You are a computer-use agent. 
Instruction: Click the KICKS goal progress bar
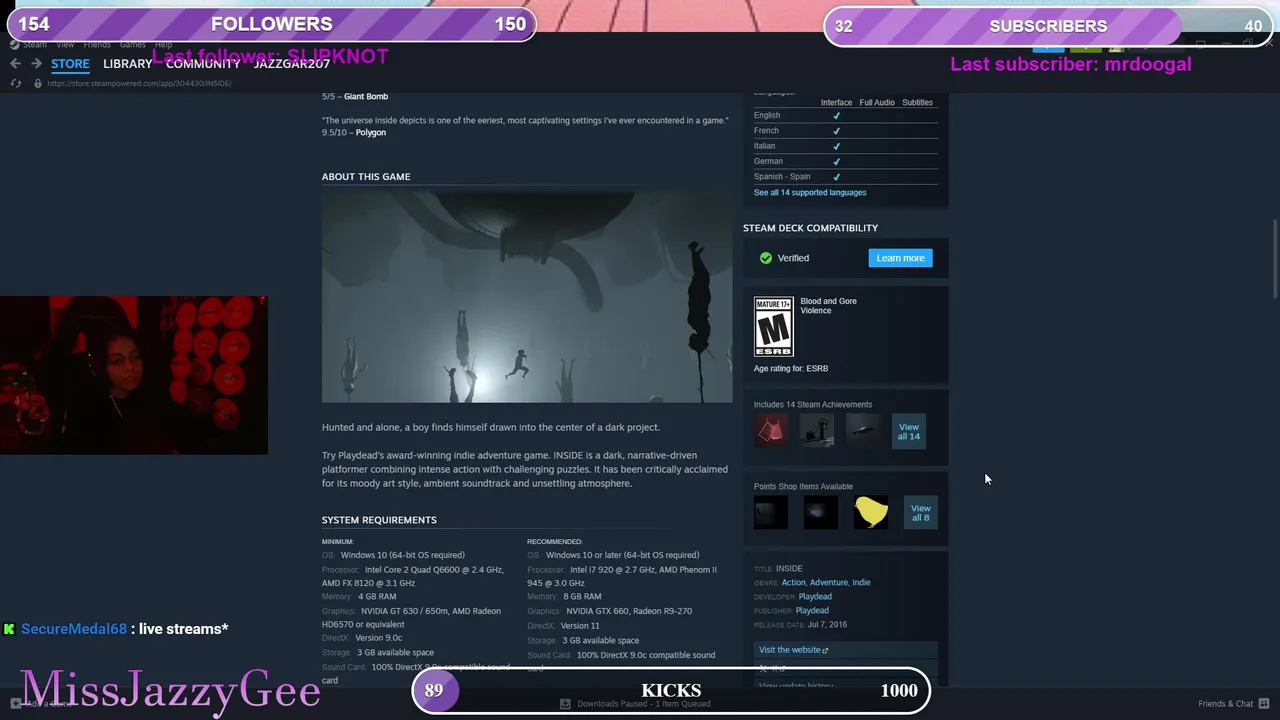coord(671,690)
